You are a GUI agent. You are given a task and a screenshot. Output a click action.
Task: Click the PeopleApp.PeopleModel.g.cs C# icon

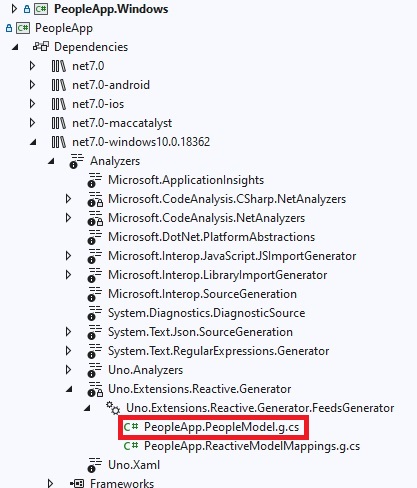pyautogui.click(x=131, y=427)
